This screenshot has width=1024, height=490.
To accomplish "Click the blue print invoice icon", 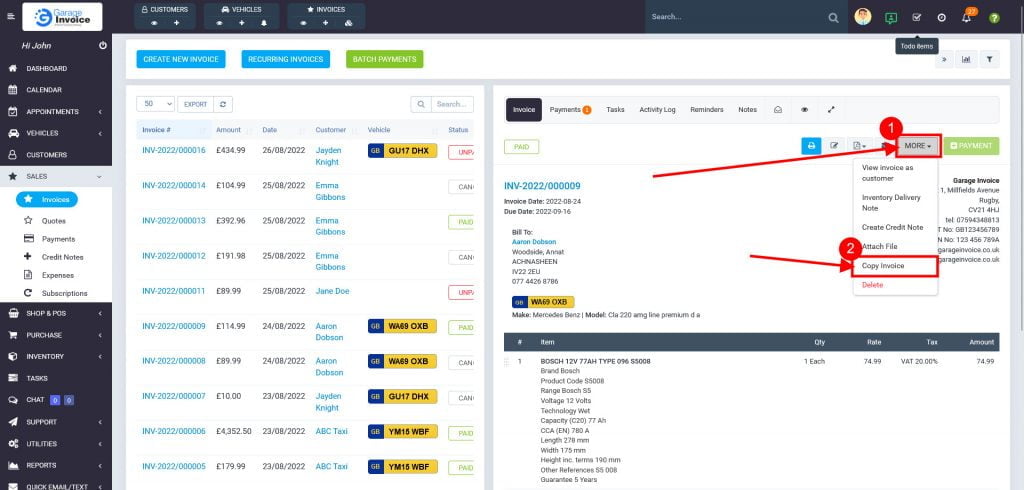I will (x=811, y=146).
